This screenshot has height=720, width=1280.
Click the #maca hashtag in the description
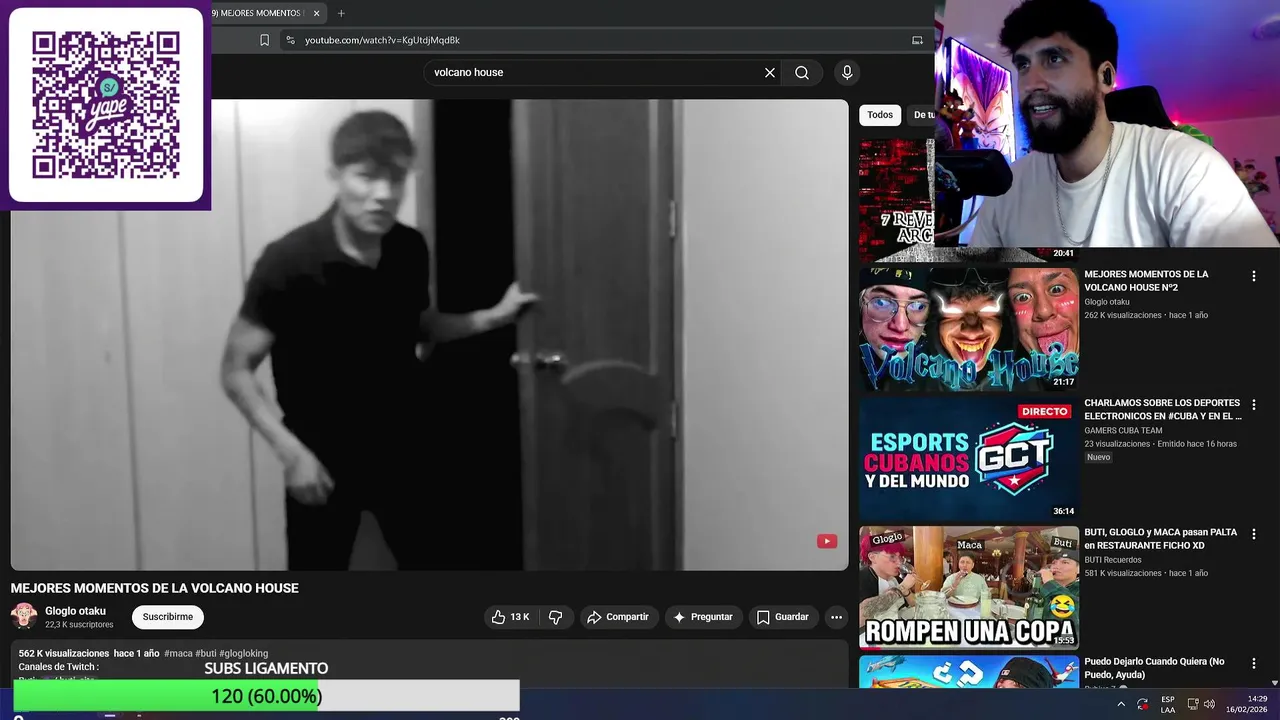pyautogui.click(x=178, y=654)
